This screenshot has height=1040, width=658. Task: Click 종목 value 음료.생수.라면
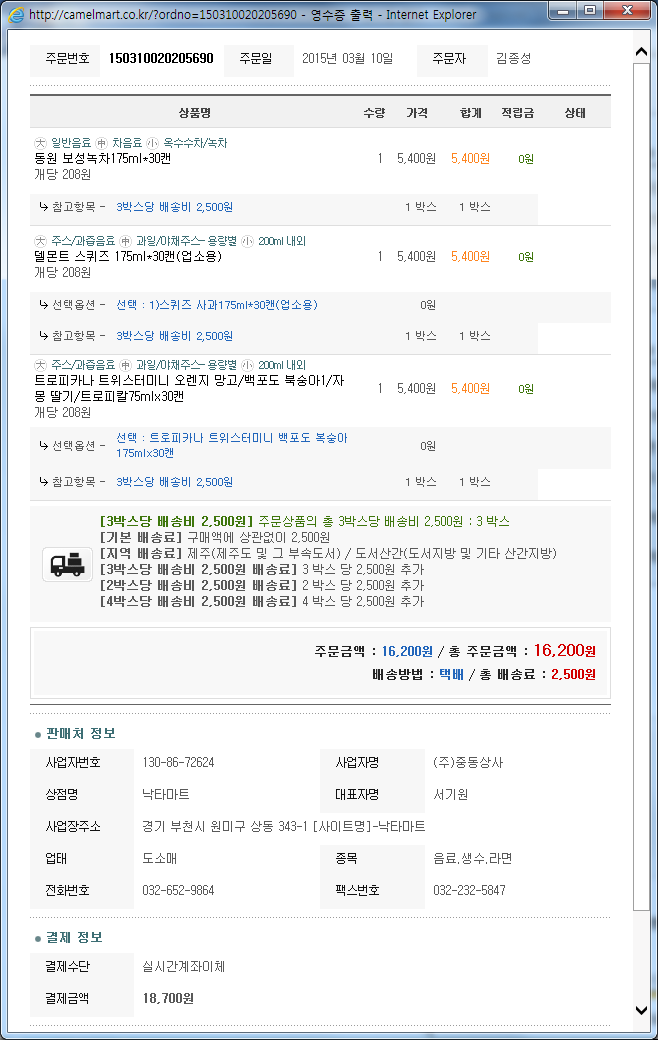click(472, 858)
